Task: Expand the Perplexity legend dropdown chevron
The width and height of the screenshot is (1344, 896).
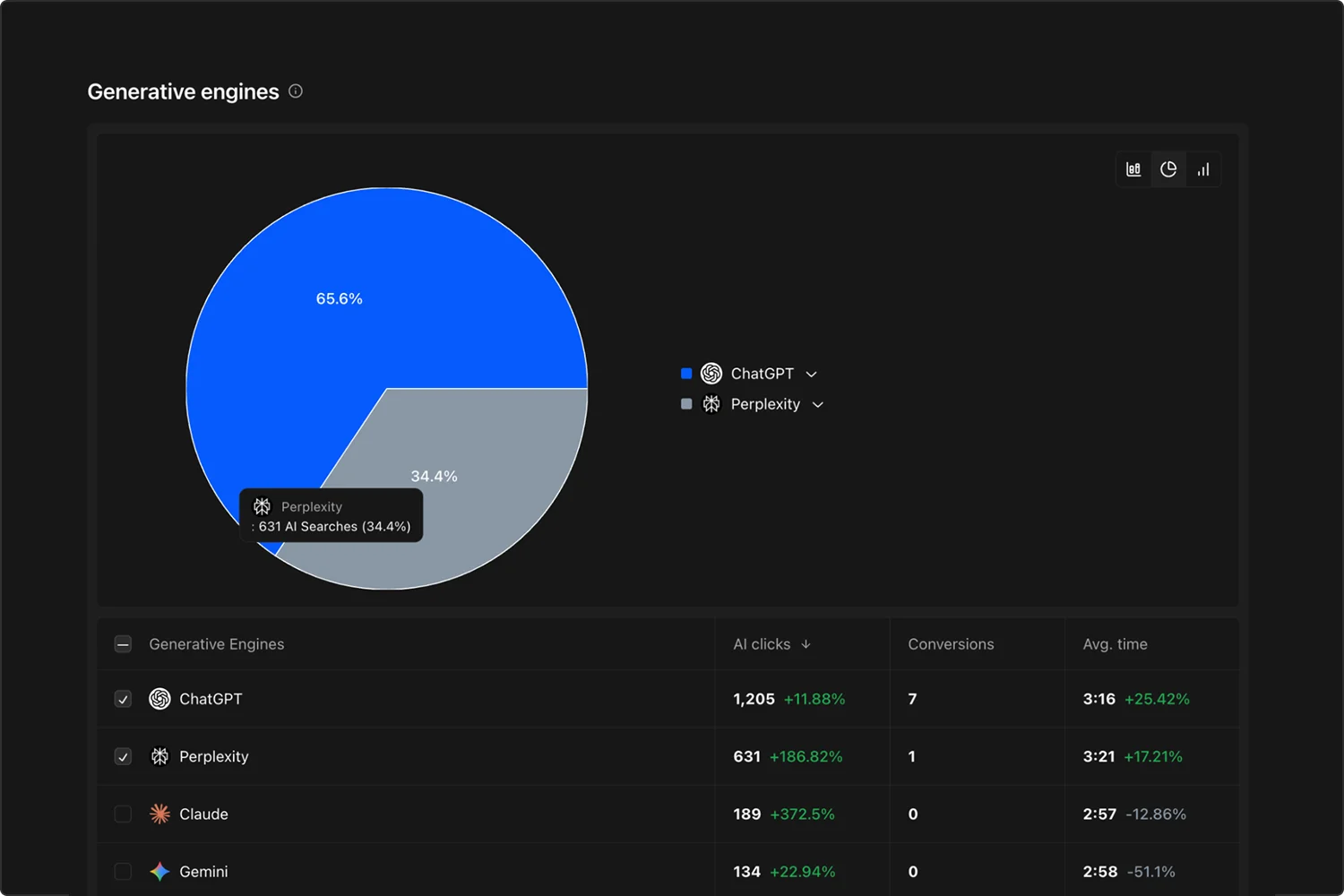Action: pos(818,405)
